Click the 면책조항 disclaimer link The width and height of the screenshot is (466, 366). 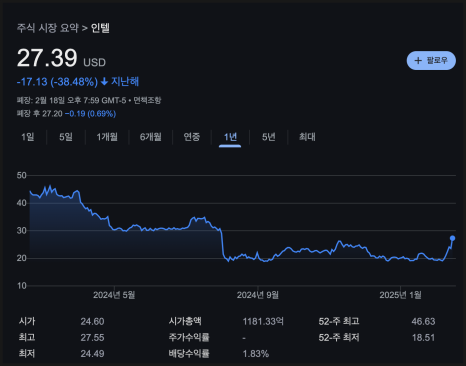coord(147,100)
